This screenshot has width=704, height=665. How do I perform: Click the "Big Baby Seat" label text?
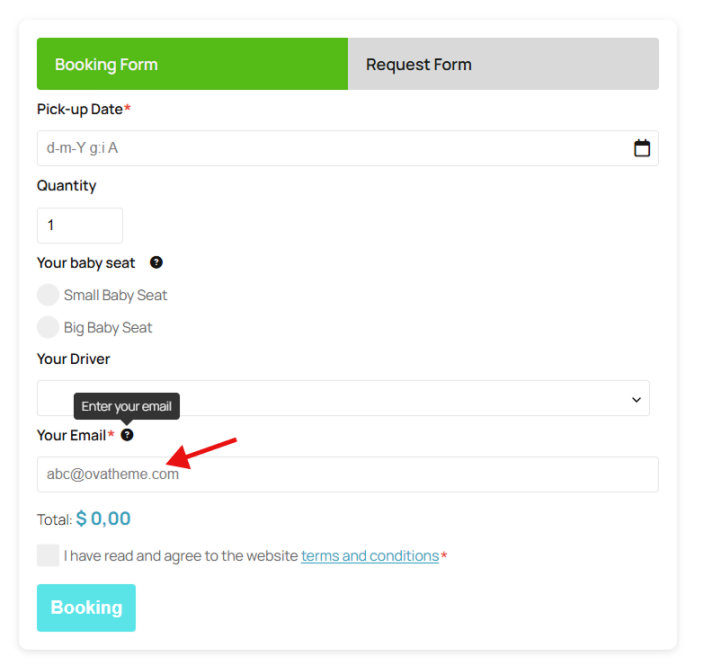[108, 327]
